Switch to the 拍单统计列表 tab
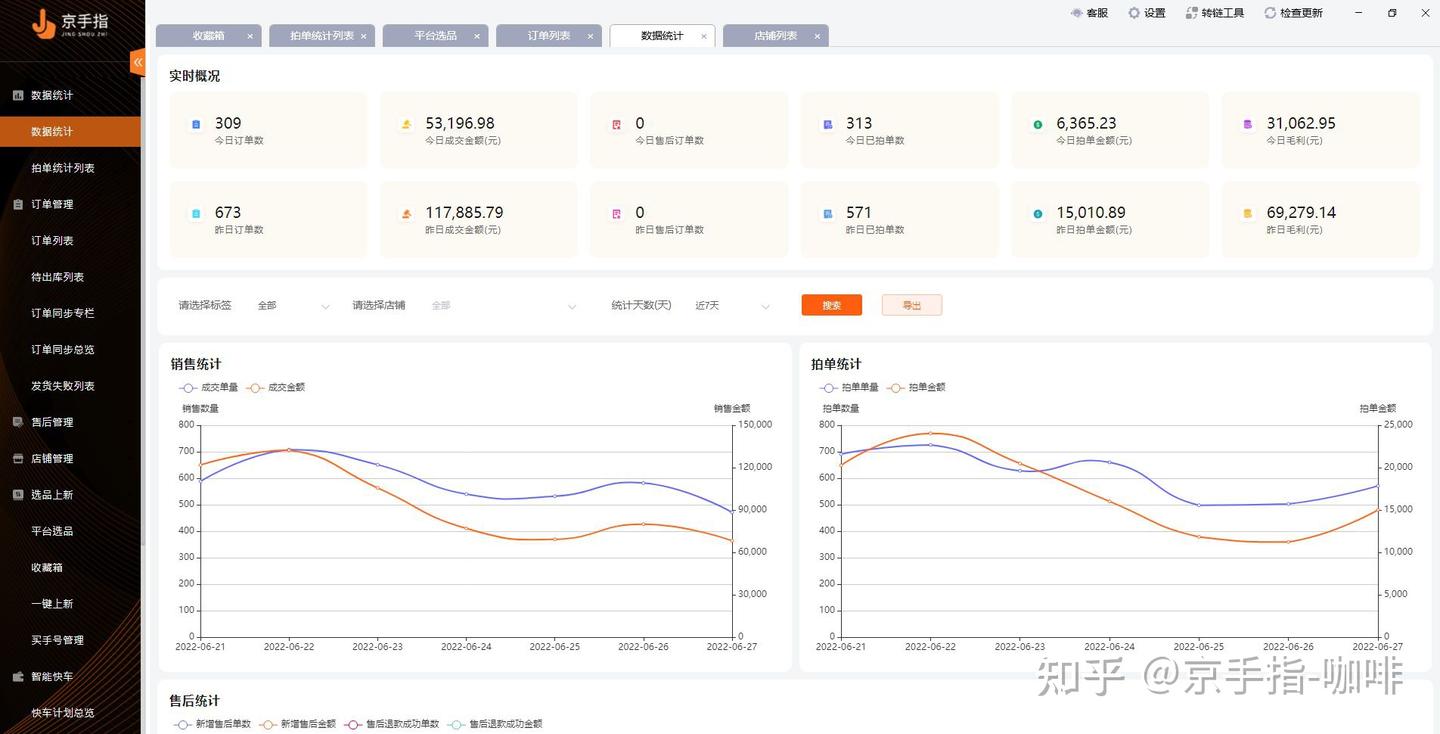 click(322, 36)
